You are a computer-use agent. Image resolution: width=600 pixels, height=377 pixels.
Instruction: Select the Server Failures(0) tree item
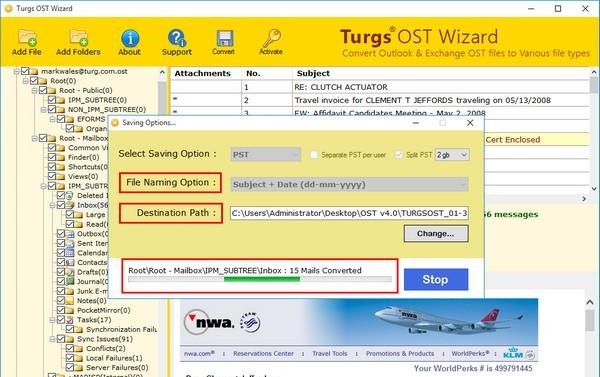point(117,368)
